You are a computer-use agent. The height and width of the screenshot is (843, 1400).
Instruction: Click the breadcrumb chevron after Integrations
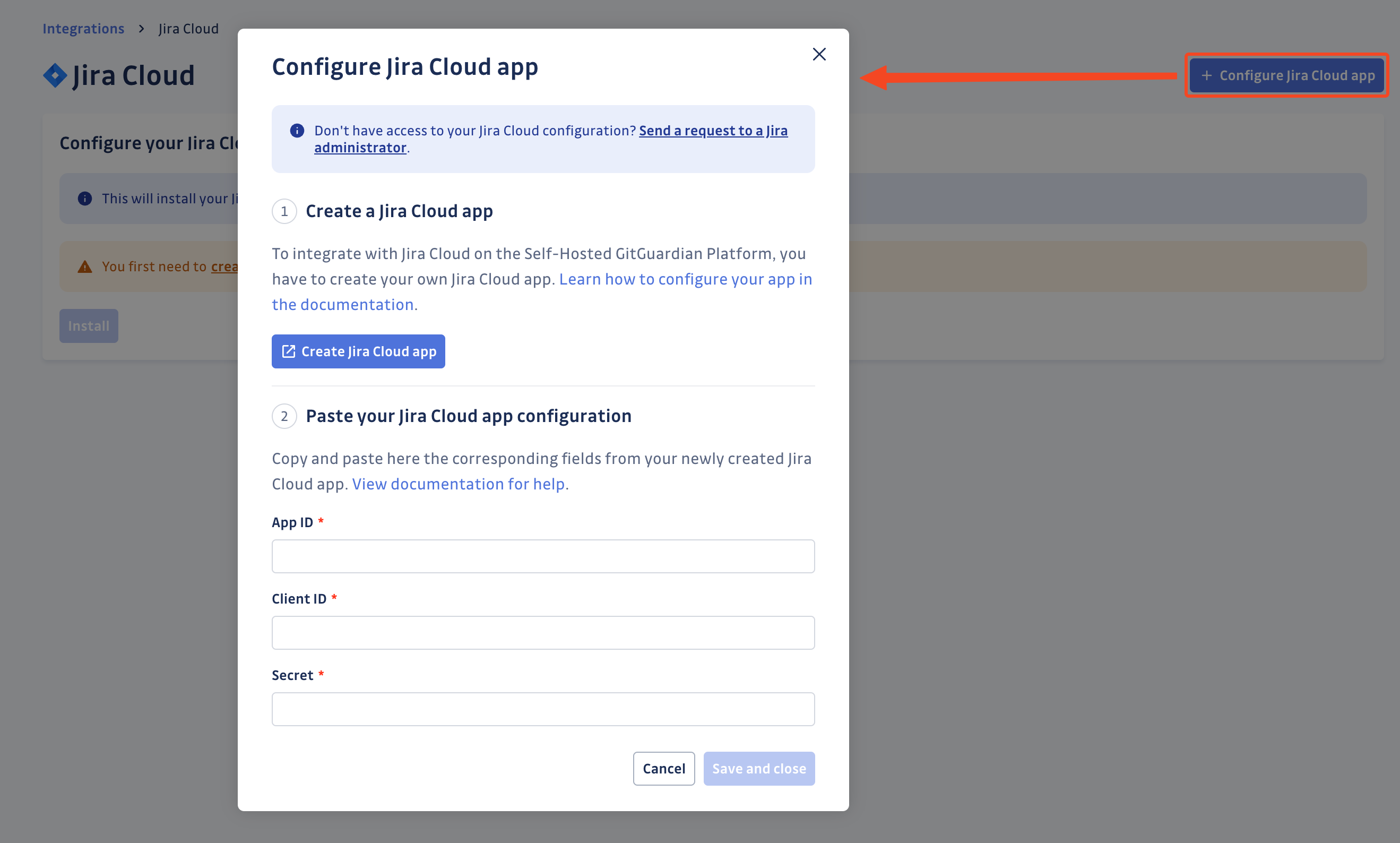pos(141,29)
